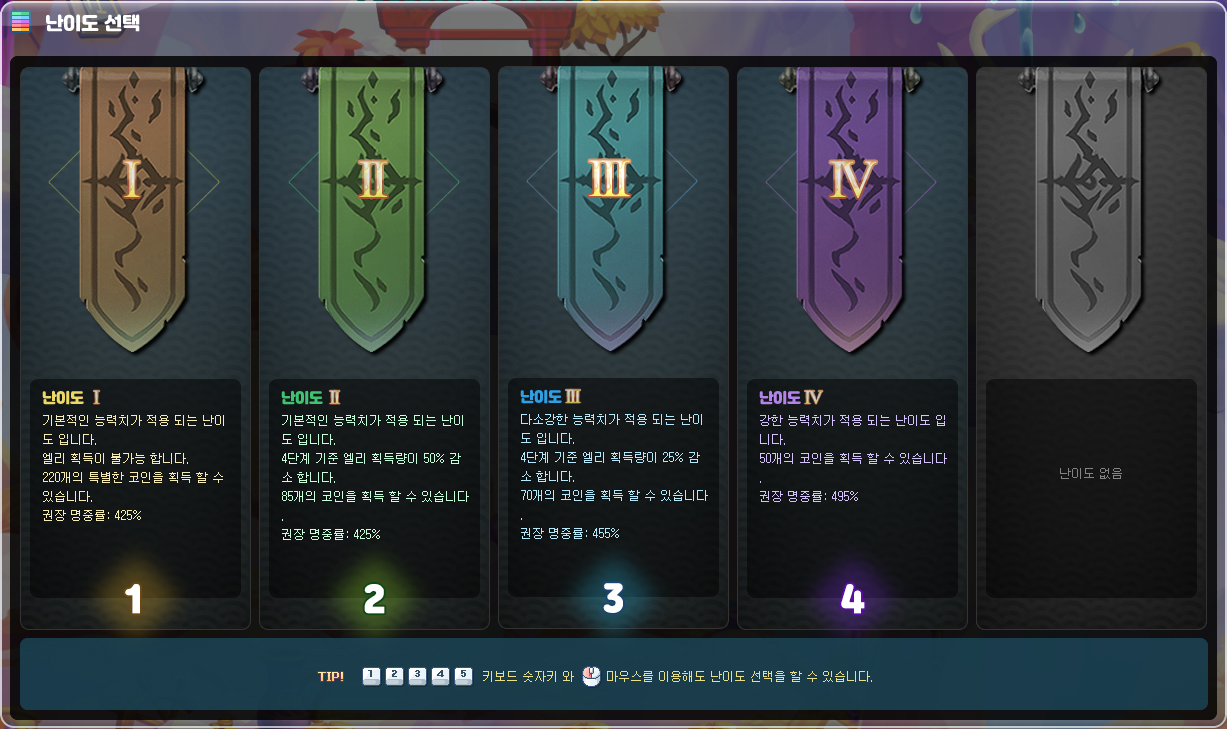Click the TIP! label in bottom bar

coord(331,677)
